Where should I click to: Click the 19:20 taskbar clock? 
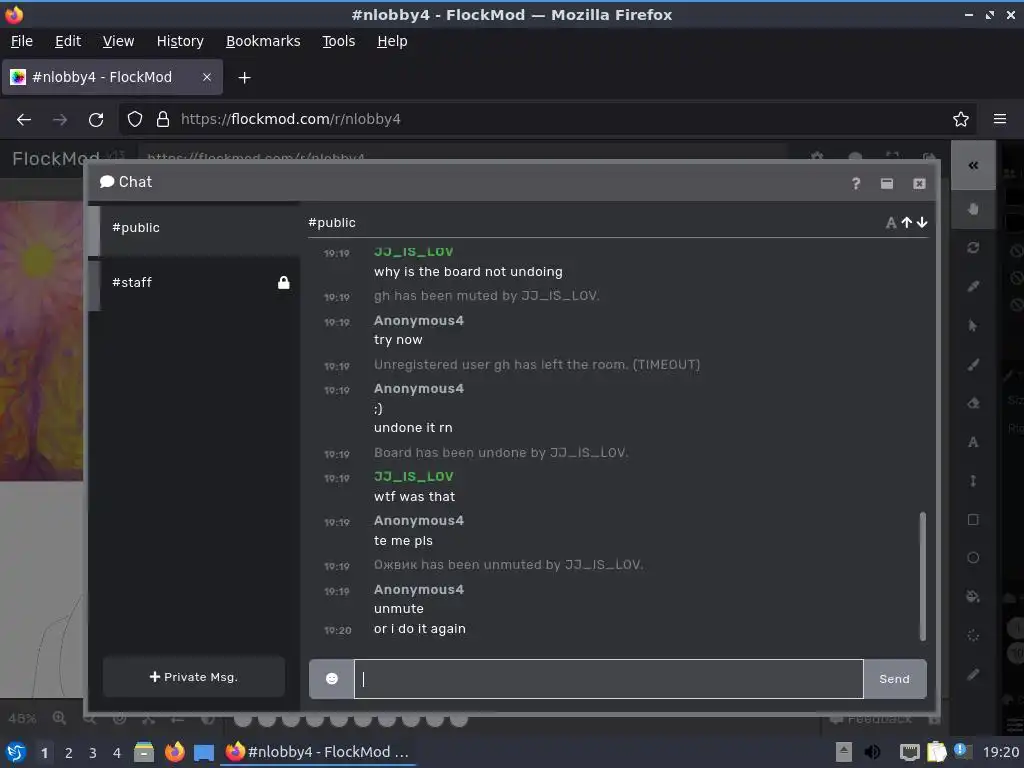tap(1001, 752)
